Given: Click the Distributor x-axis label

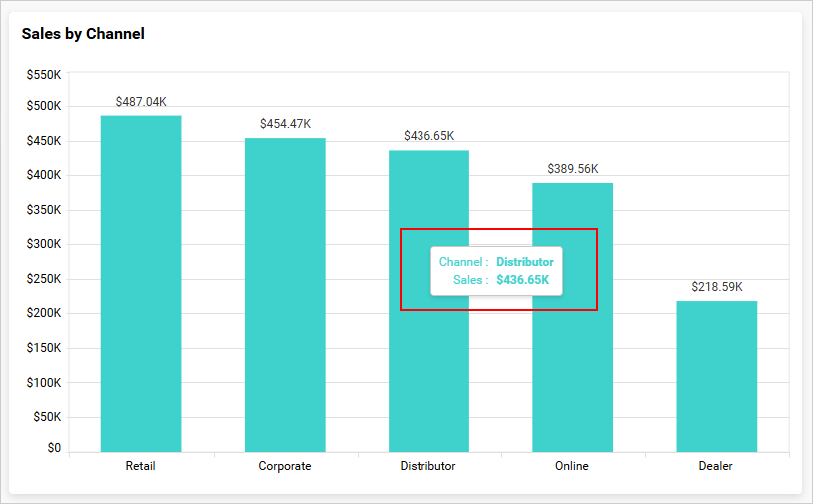Looking at the screenshot, I should (x=428, y=466).
